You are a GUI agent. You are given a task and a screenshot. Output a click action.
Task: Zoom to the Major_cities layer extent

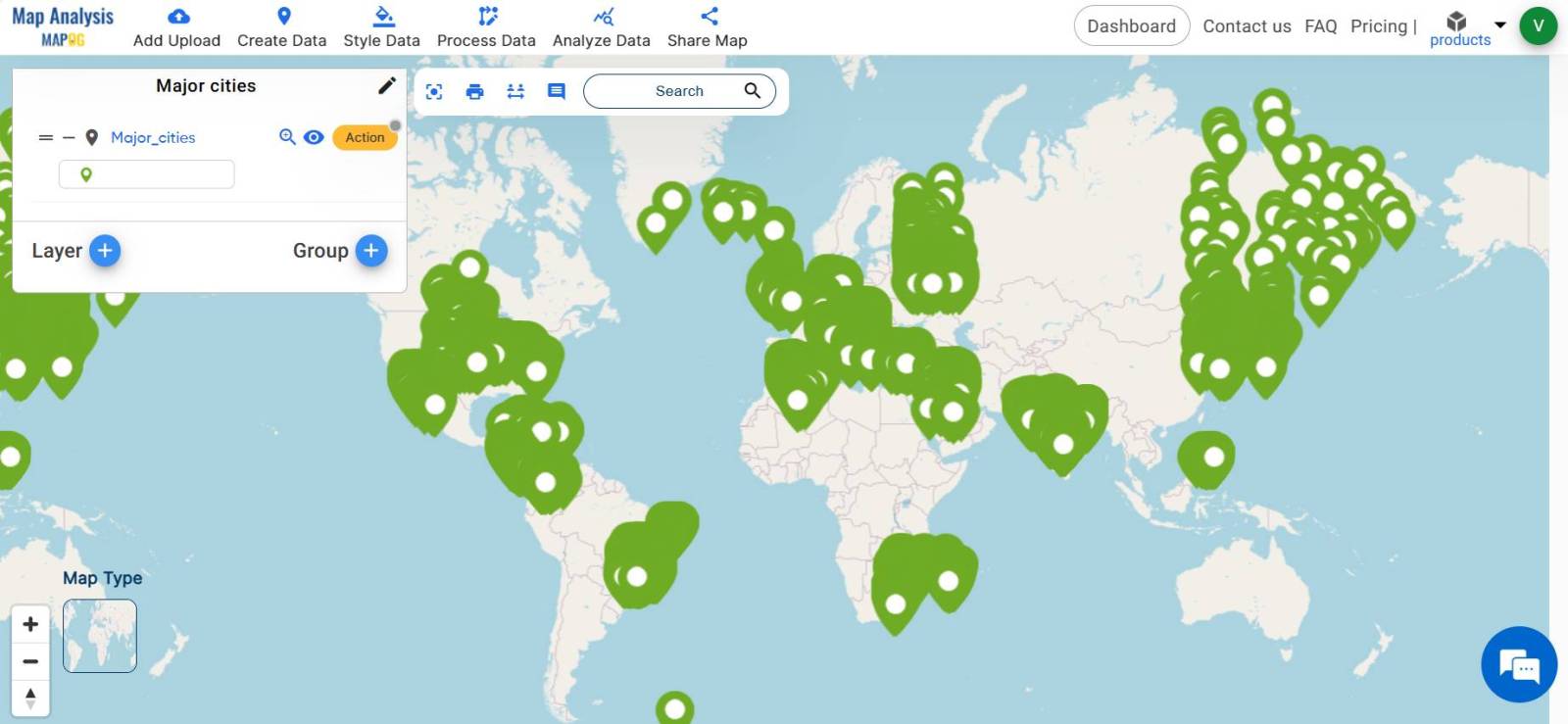coord(287,137)
